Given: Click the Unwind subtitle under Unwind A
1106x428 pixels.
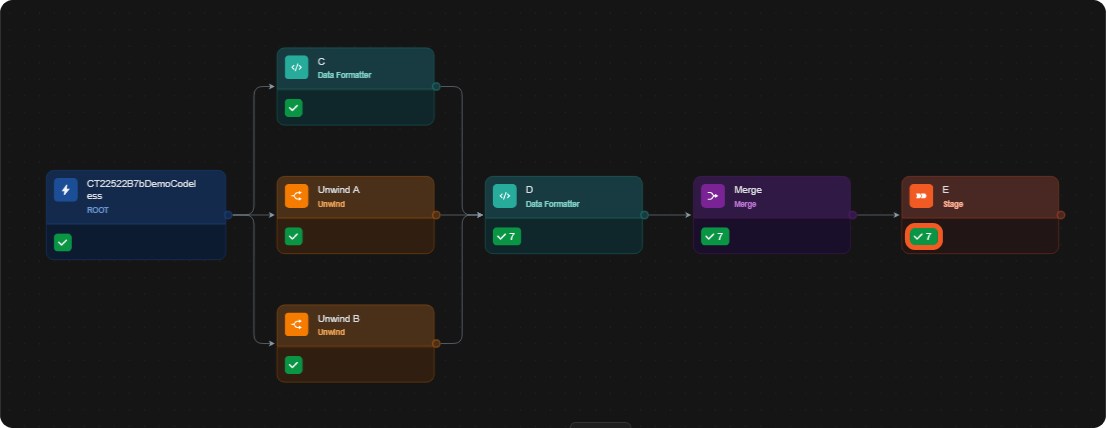Looking at the screenshot, I should (x=331, y=204).
